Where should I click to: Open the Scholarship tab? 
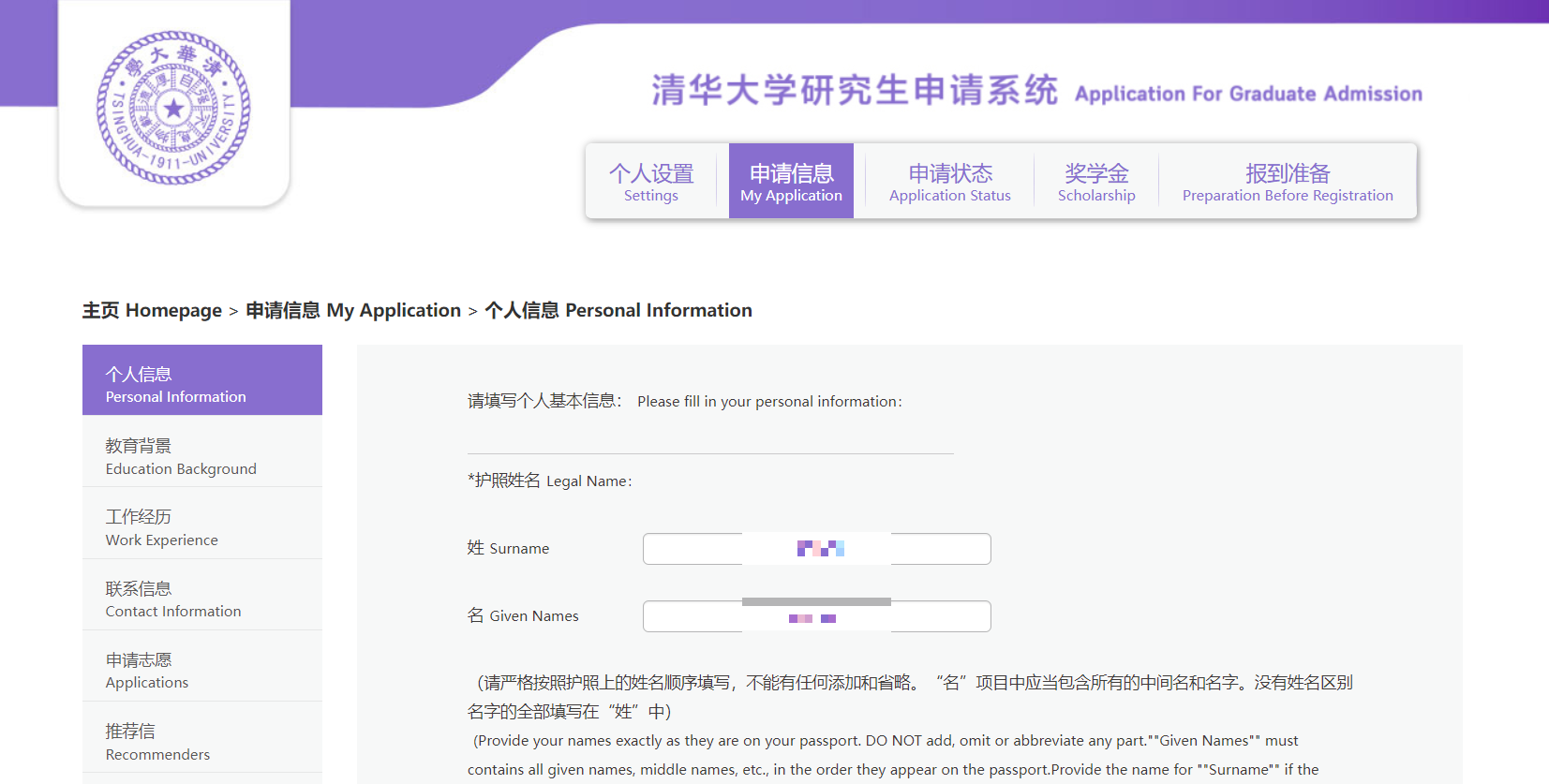coord(1096,182)
